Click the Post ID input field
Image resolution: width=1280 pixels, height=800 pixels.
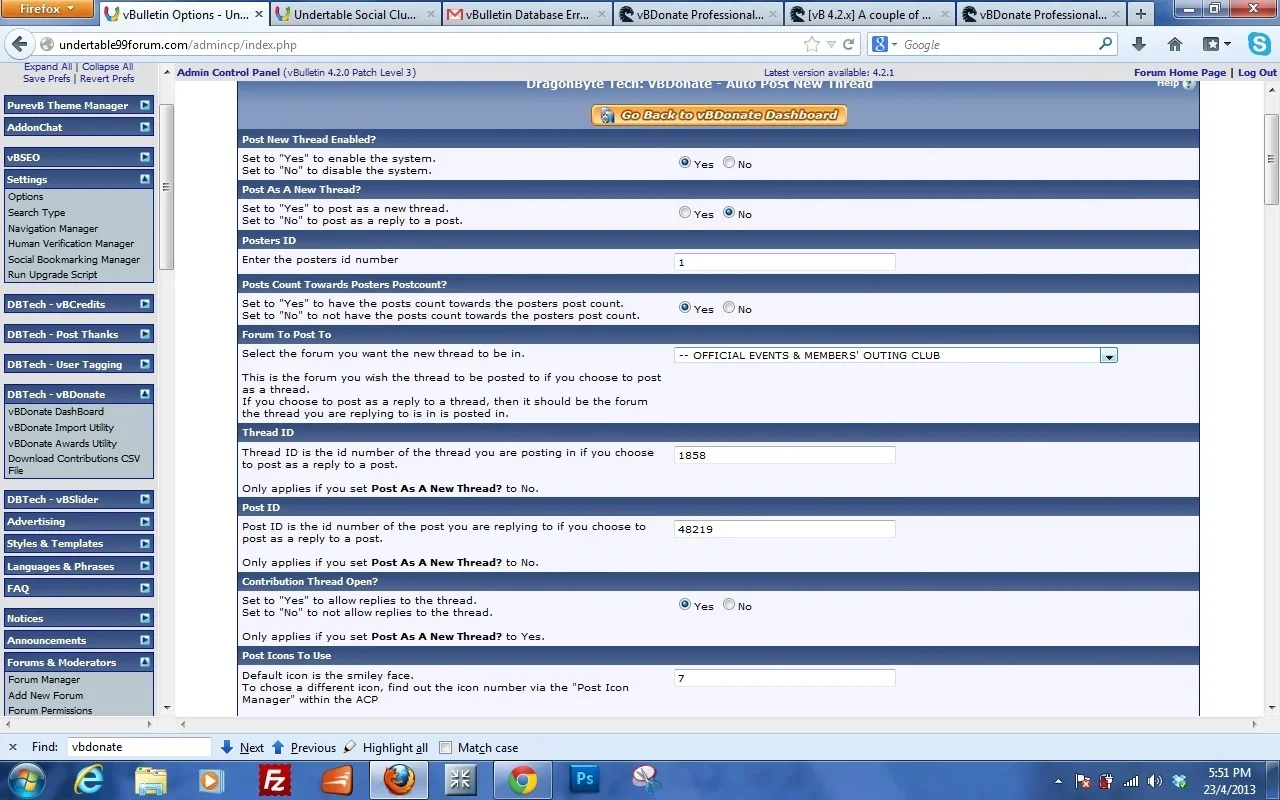click(784, 529)
